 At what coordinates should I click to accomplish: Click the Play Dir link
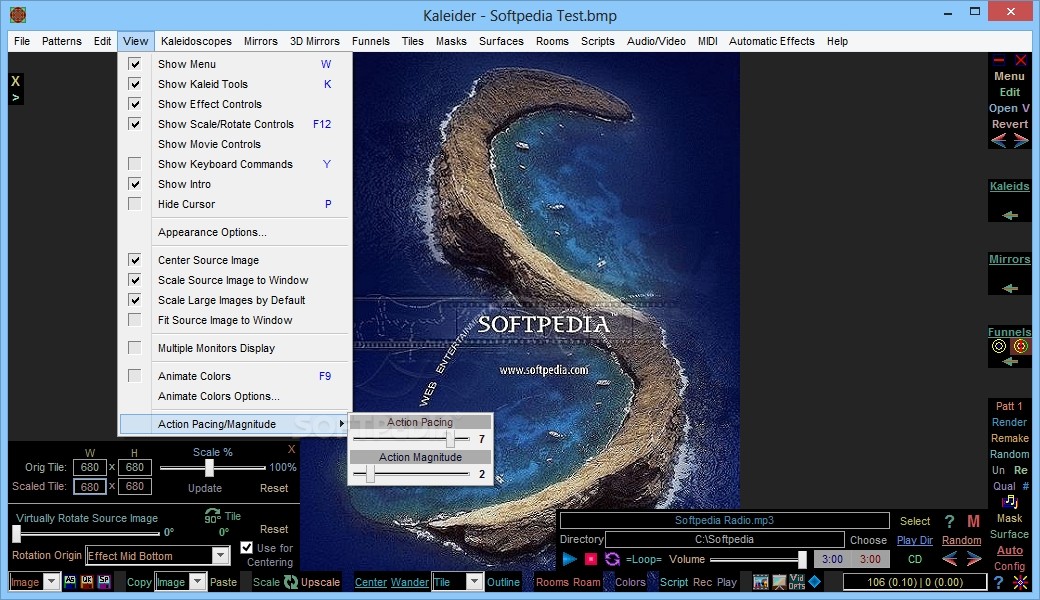915,540
